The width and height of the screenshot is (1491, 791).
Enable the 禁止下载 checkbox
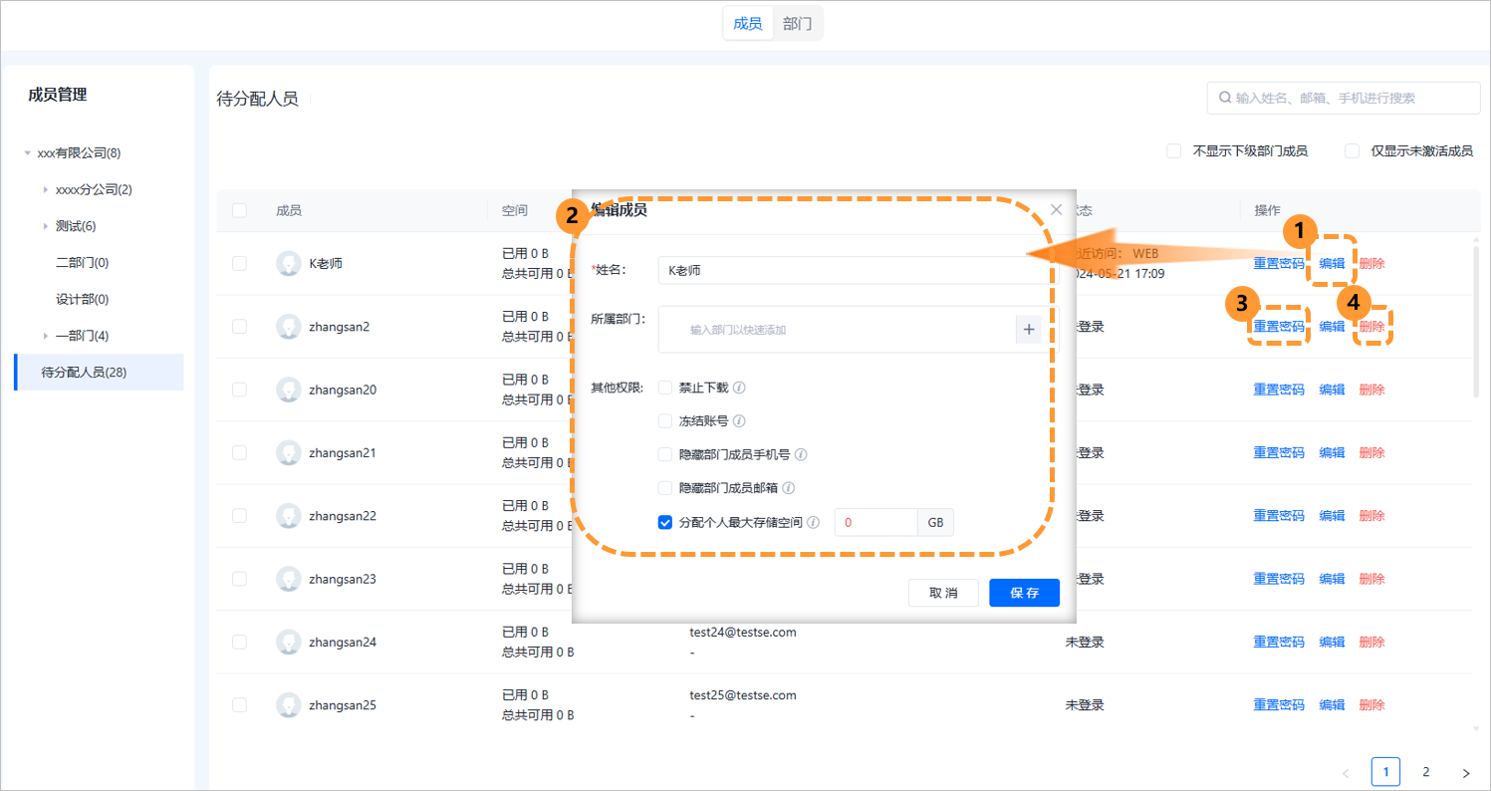point(665,387)
